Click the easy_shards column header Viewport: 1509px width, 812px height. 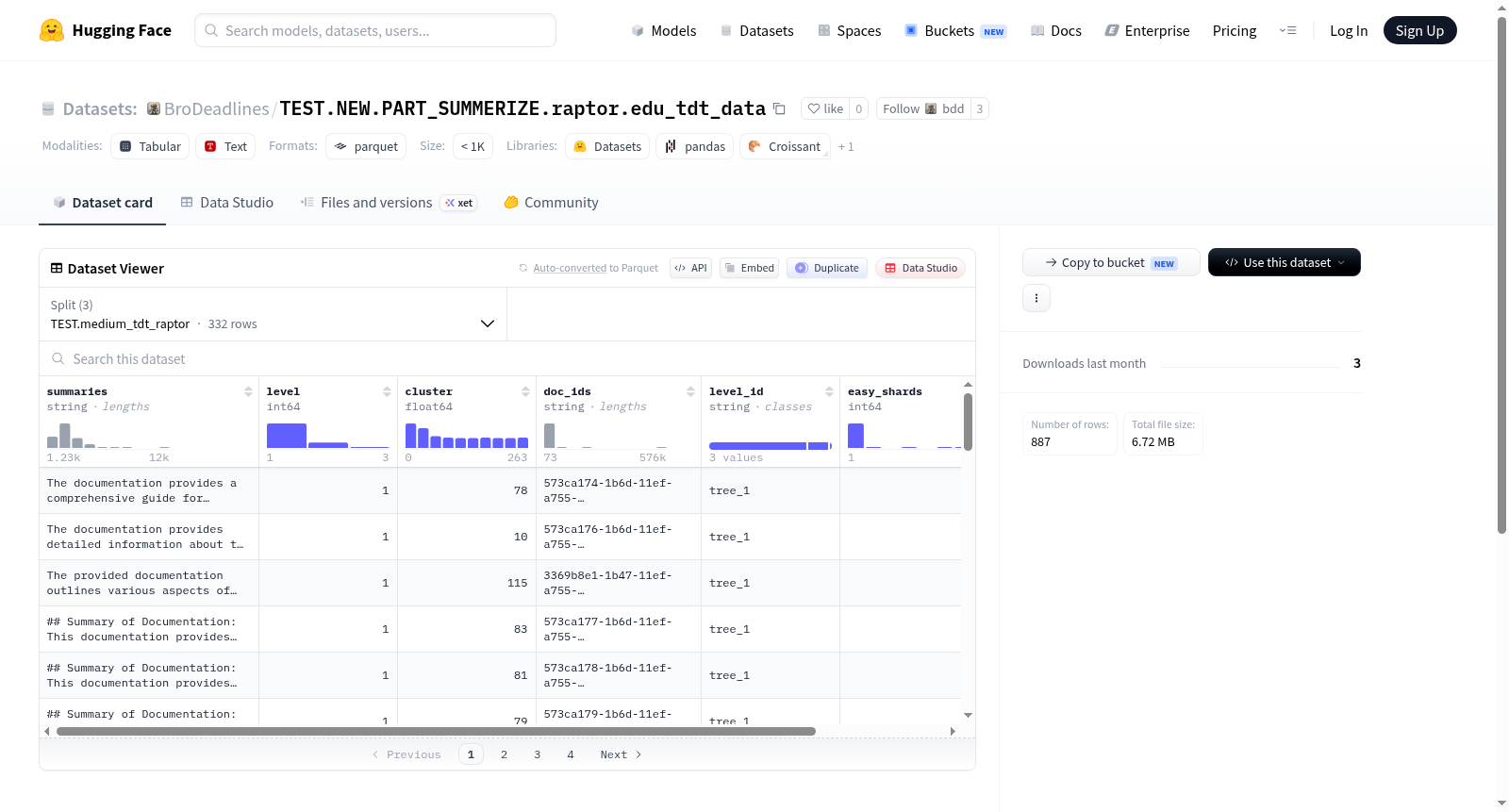[885, 391]
